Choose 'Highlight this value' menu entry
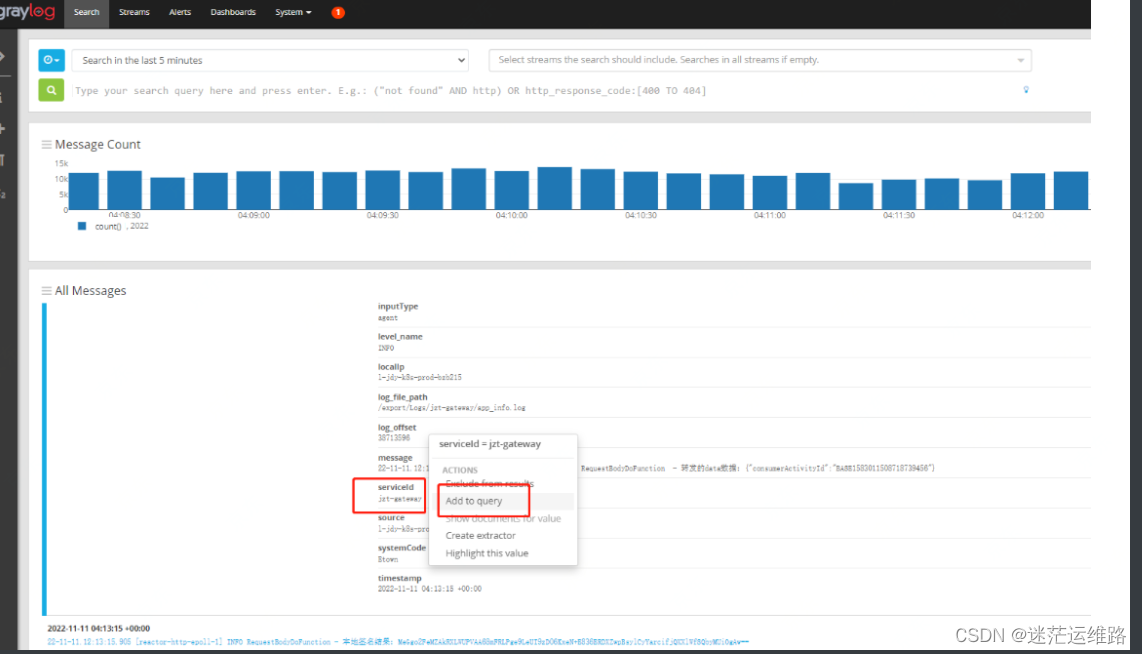The height and width of the screenshot is (654, 1142). click(487, 553)
